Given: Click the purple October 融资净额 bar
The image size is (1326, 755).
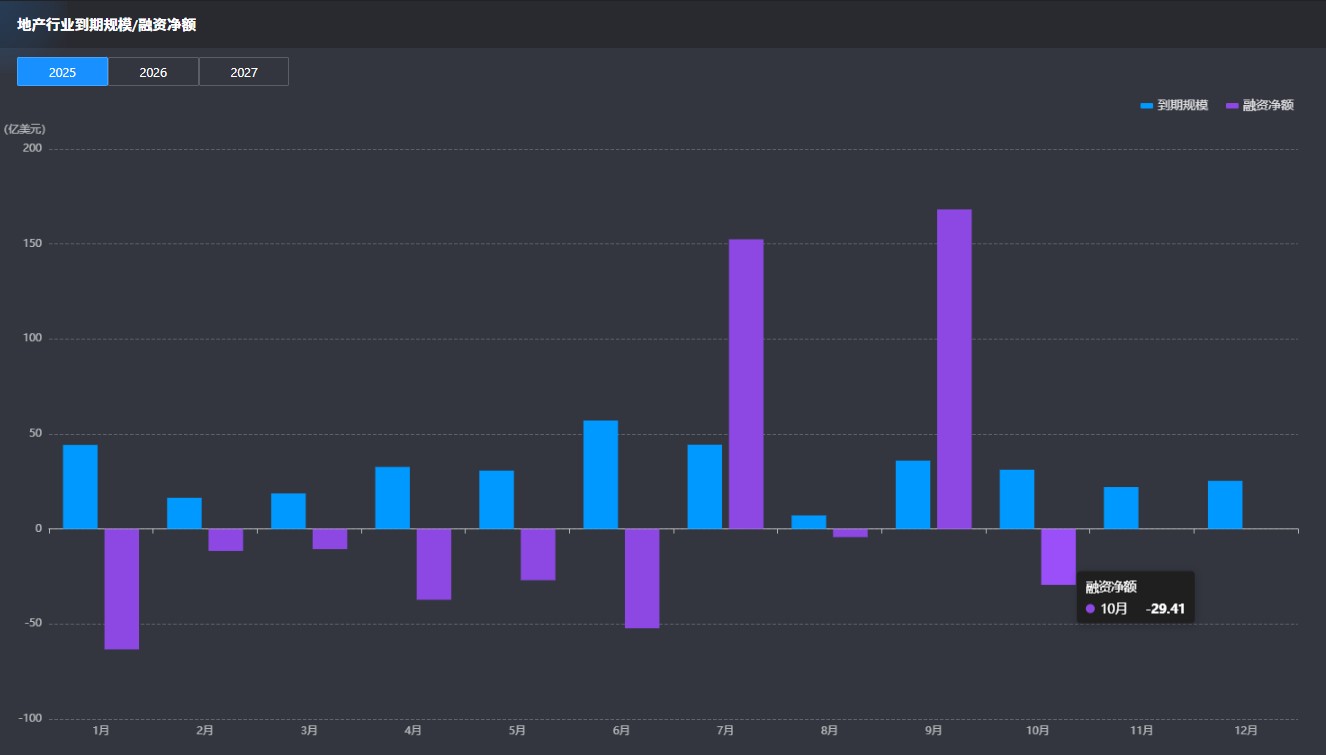Looking at the screenshot, I should pyautogui.click(x=1058, y=555).
